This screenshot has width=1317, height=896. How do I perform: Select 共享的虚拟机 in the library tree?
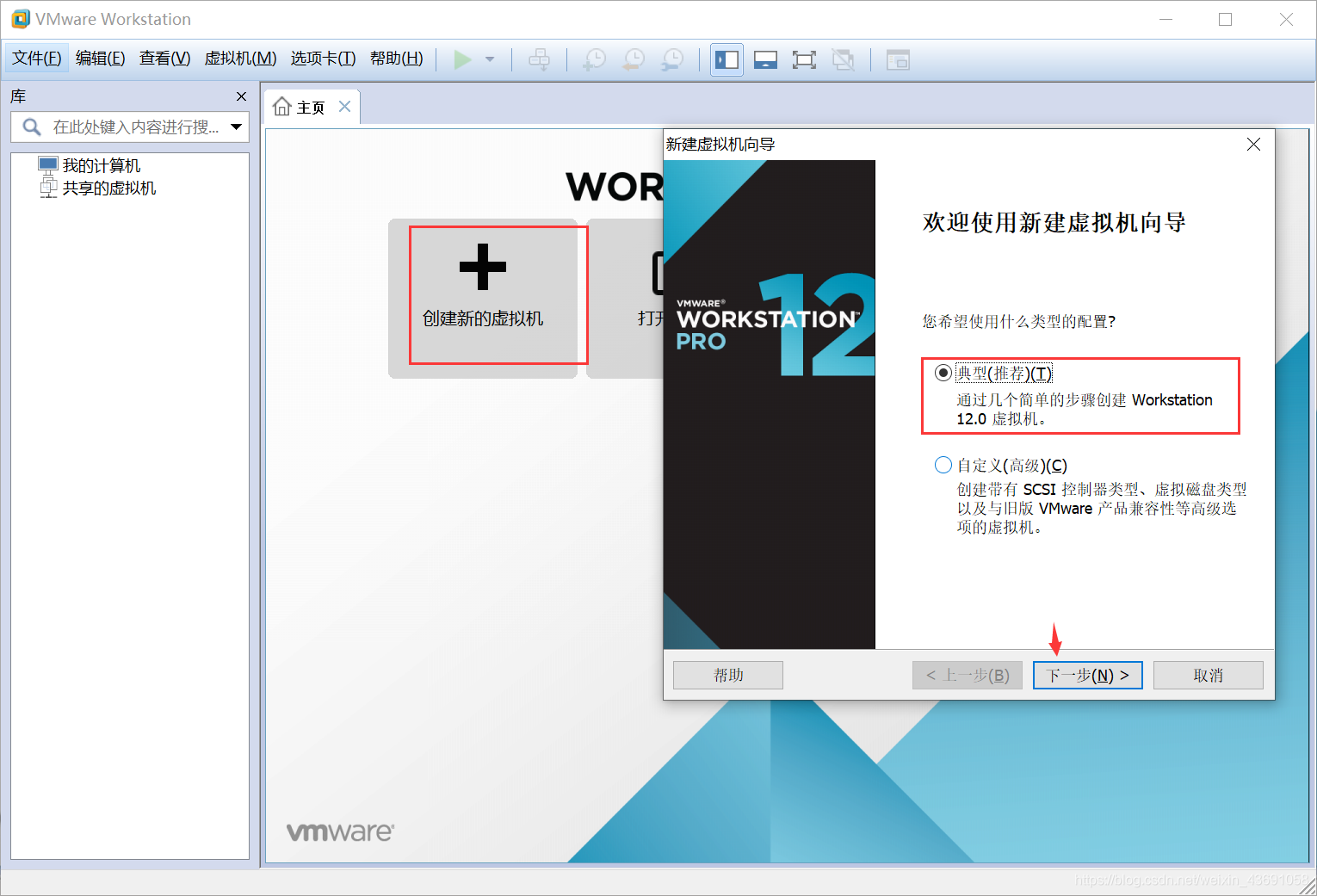tap(97, 188)
